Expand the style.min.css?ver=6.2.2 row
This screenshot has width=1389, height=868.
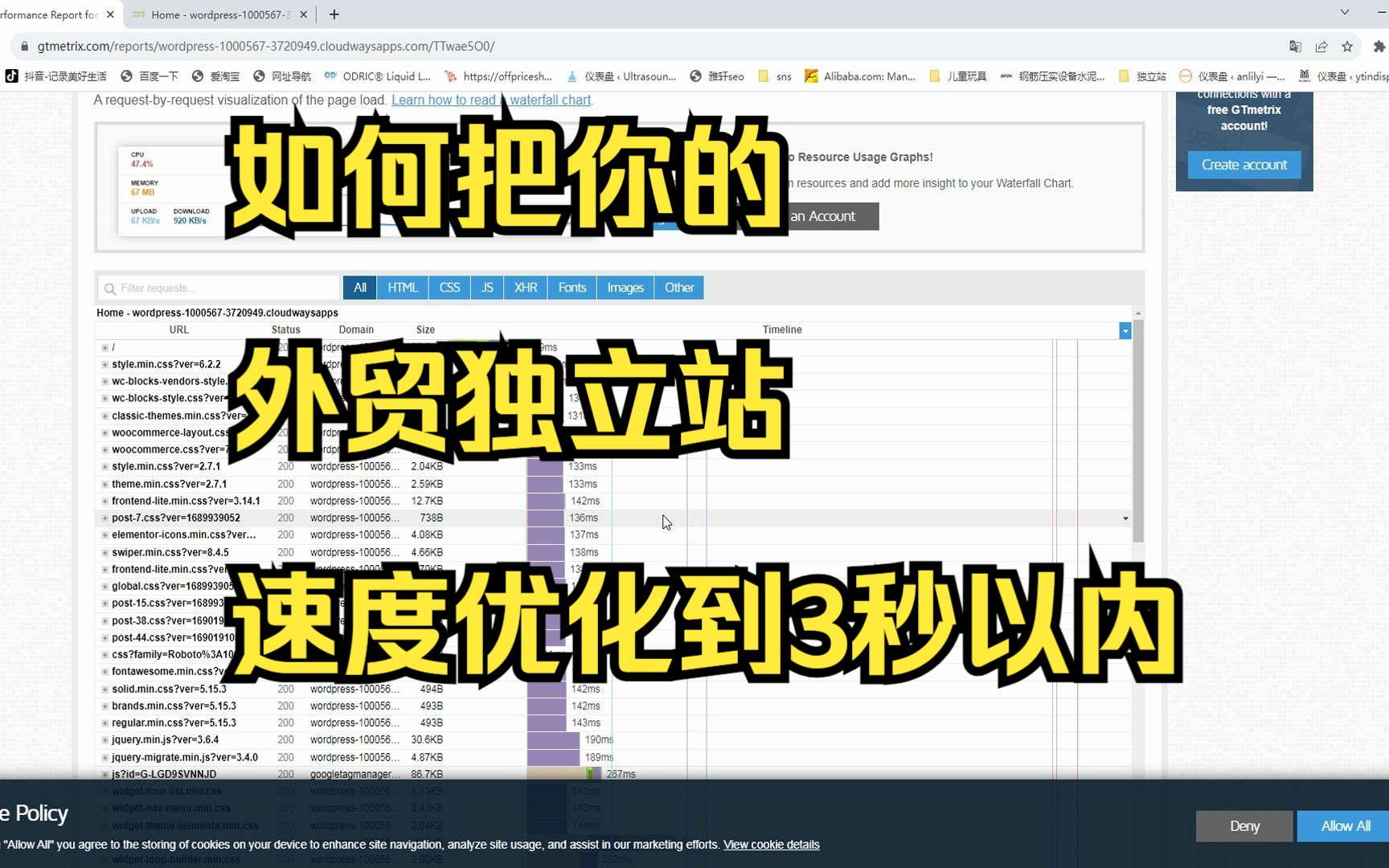pos(104,365)
